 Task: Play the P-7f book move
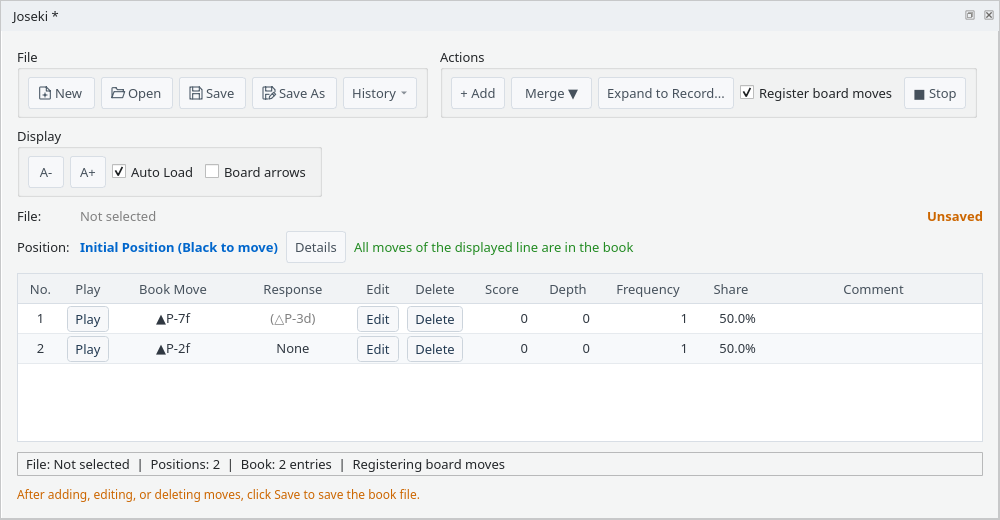pyautogui.click(x=88, y=319)
